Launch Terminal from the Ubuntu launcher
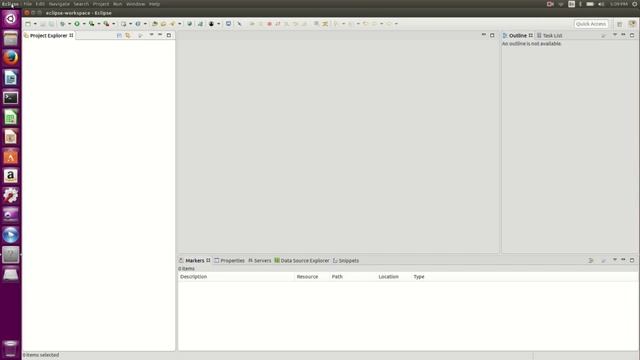This screenshot has height=360, width=640. (11, 98)
